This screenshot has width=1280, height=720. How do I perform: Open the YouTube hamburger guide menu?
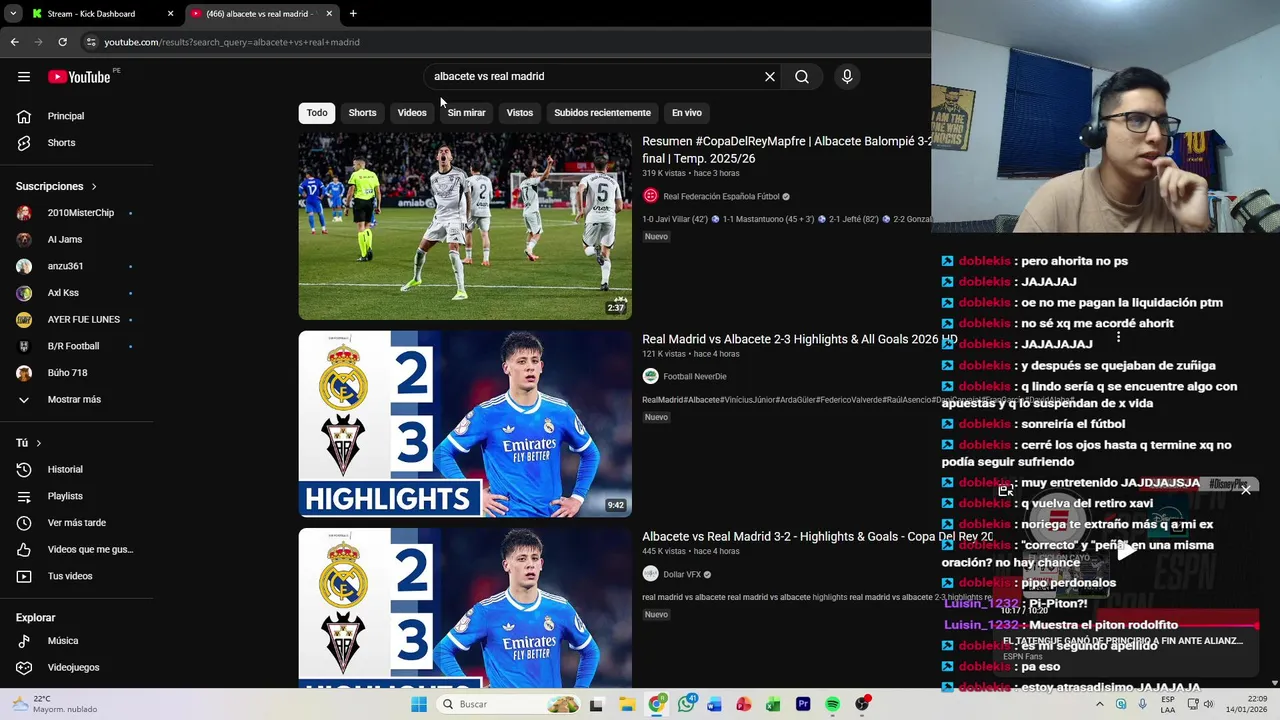point(24,77)
